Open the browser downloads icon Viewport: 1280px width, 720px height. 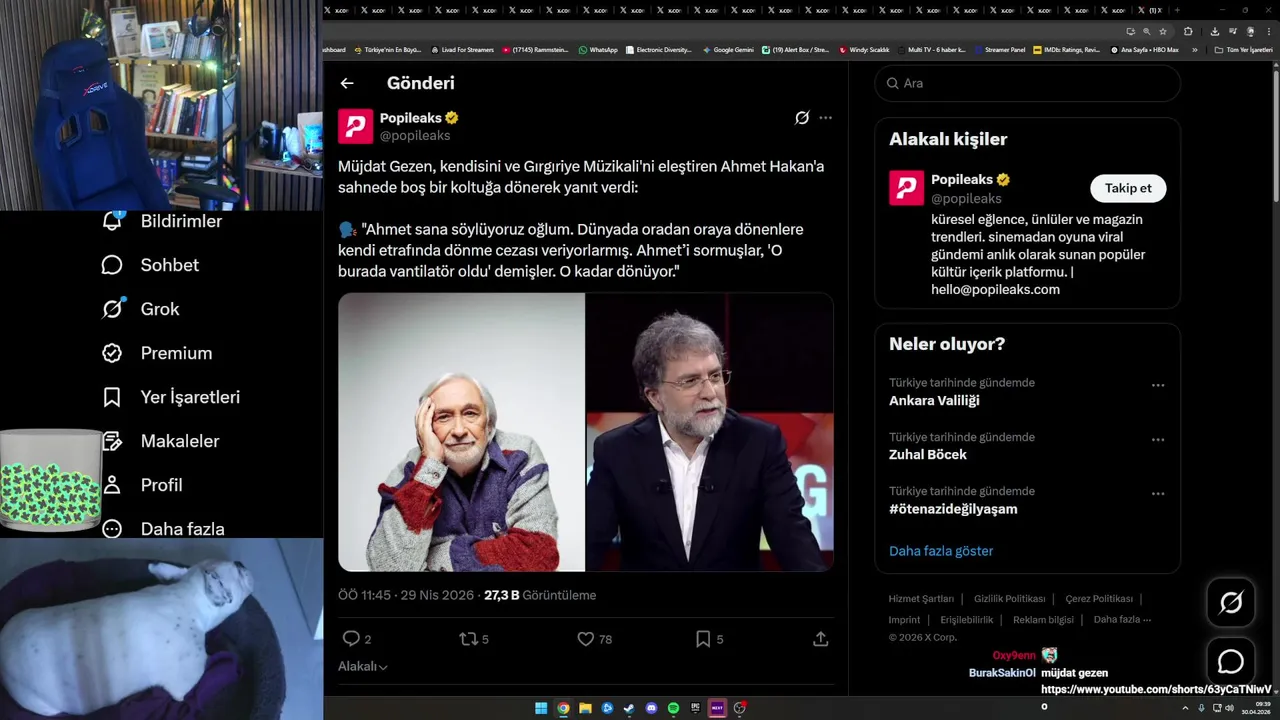coord(1215,31)
